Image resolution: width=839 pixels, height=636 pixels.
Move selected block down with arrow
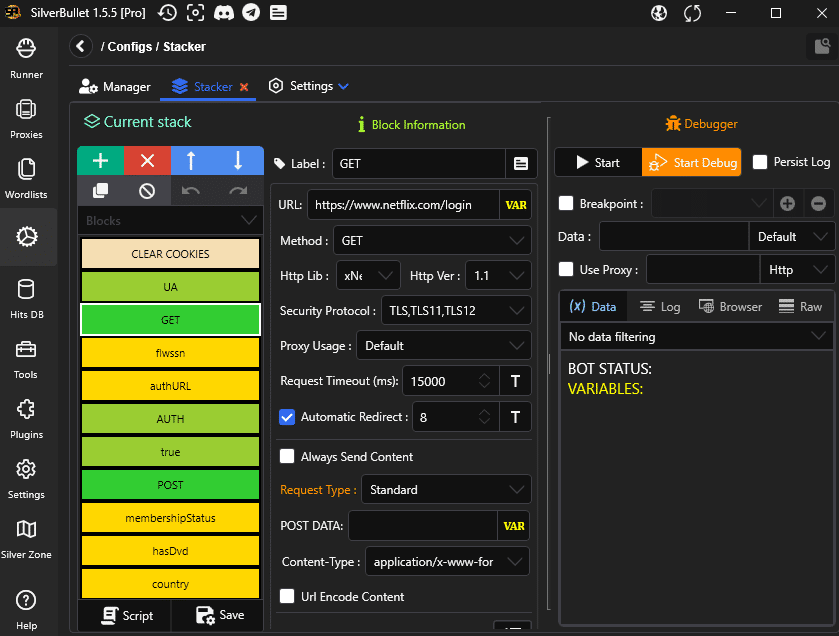(239, 161)
